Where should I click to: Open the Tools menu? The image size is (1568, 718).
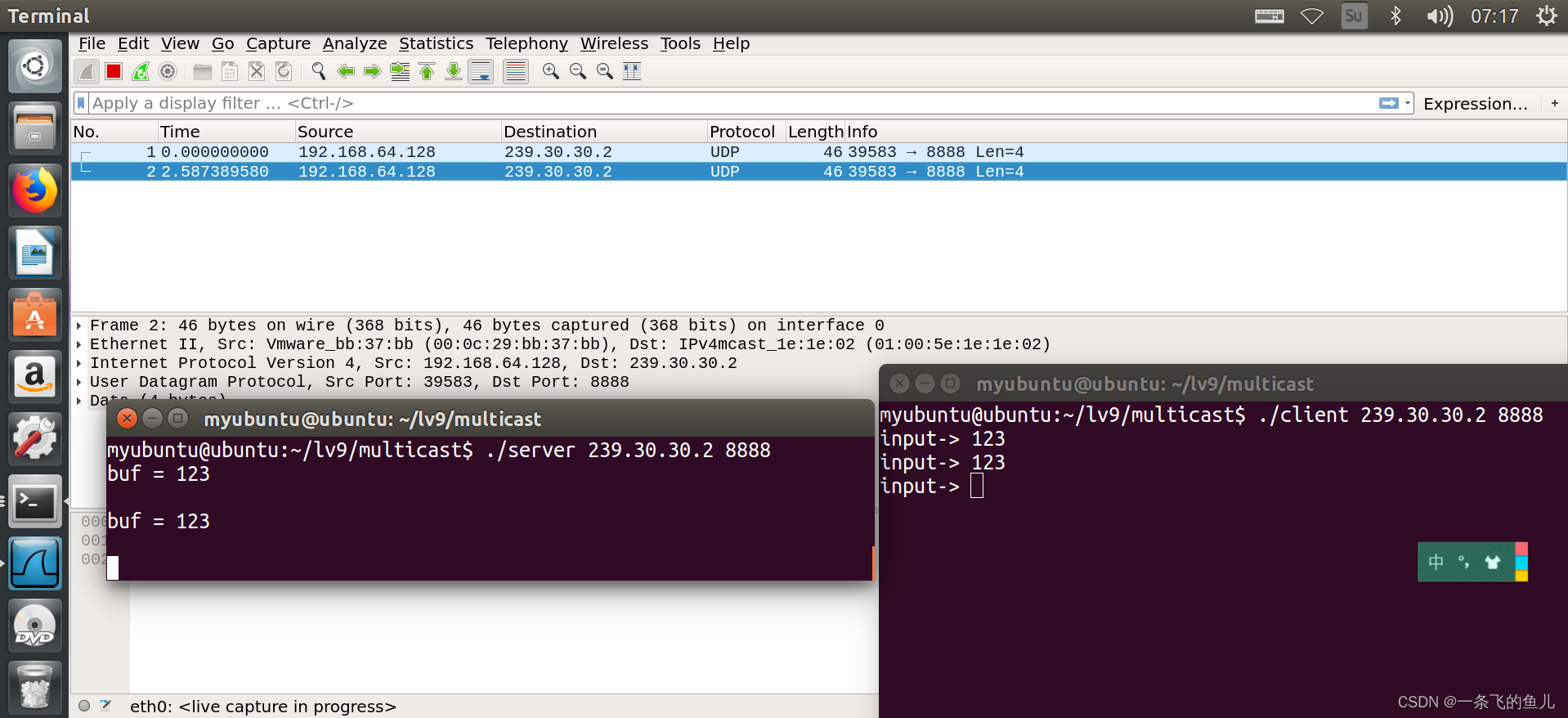[680, 43]
